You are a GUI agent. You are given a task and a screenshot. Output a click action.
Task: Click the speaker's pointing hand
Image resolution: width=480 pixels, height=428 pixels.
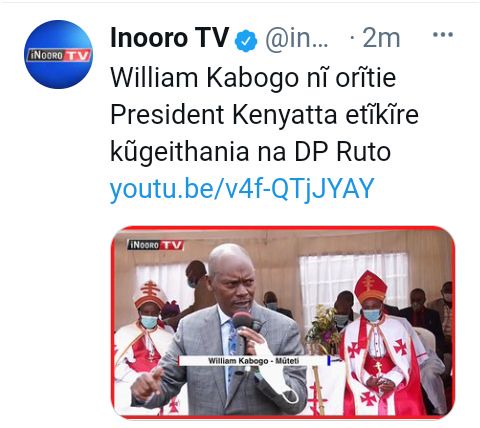coord(148,383)
